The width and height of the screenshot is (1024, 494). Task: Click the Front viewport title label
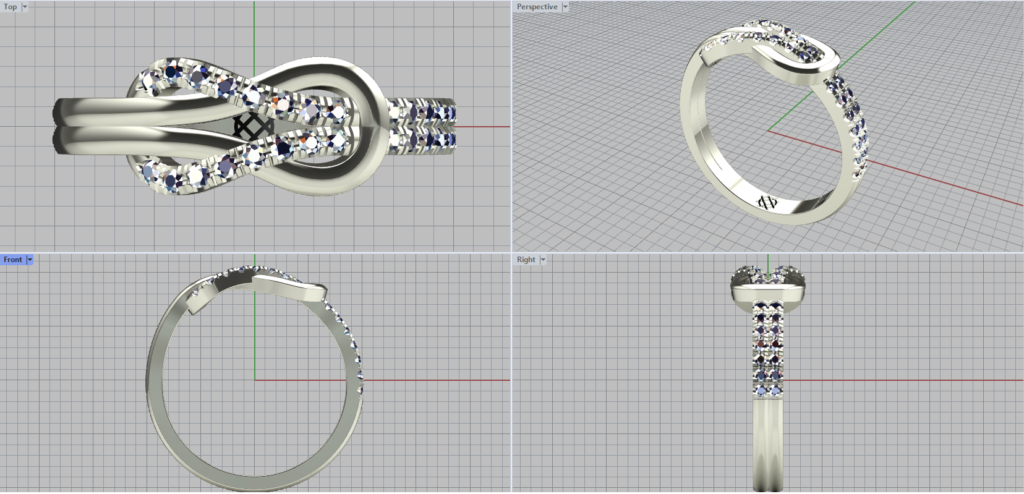[13, 259]
